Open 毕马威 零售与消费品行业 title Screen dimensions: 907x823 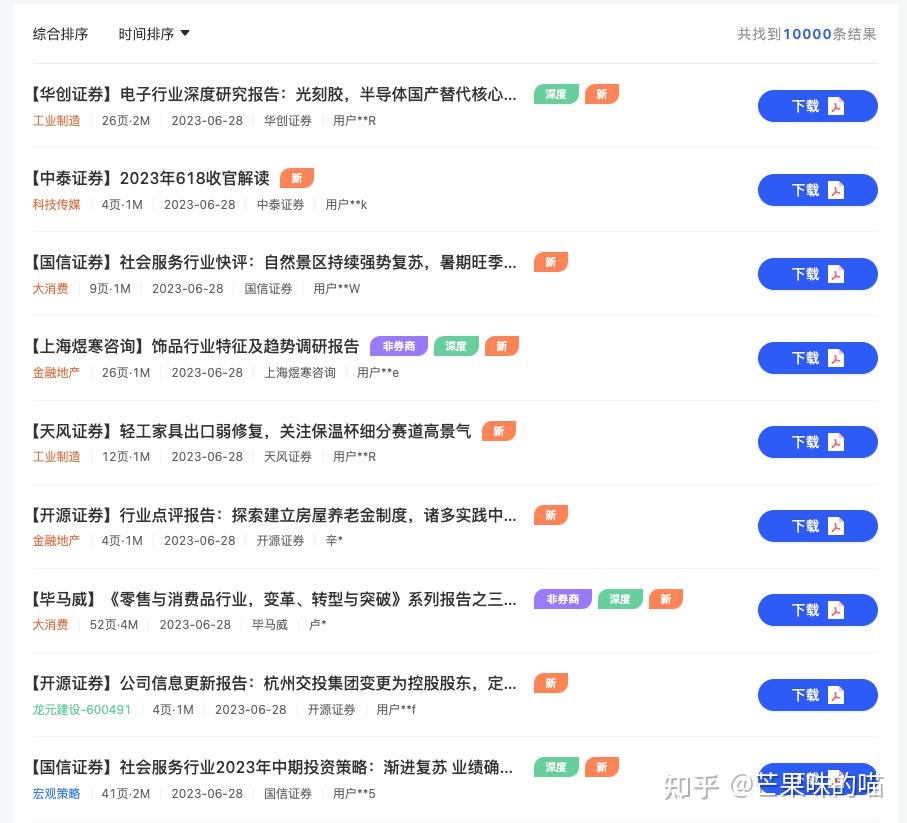(274, 599)
